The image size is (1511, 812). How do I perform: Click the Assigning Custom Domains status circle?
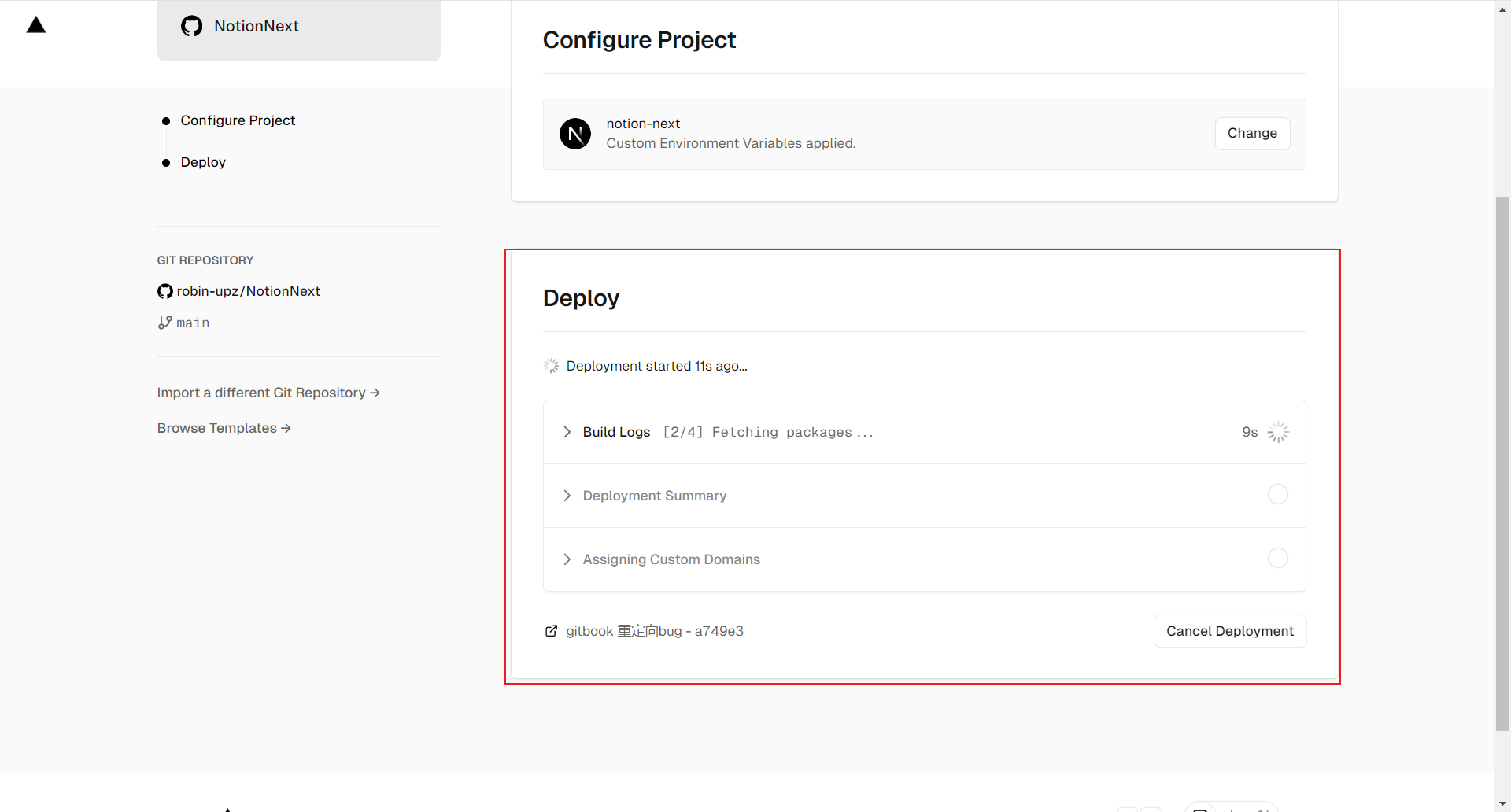click(x=1278, y=558)
